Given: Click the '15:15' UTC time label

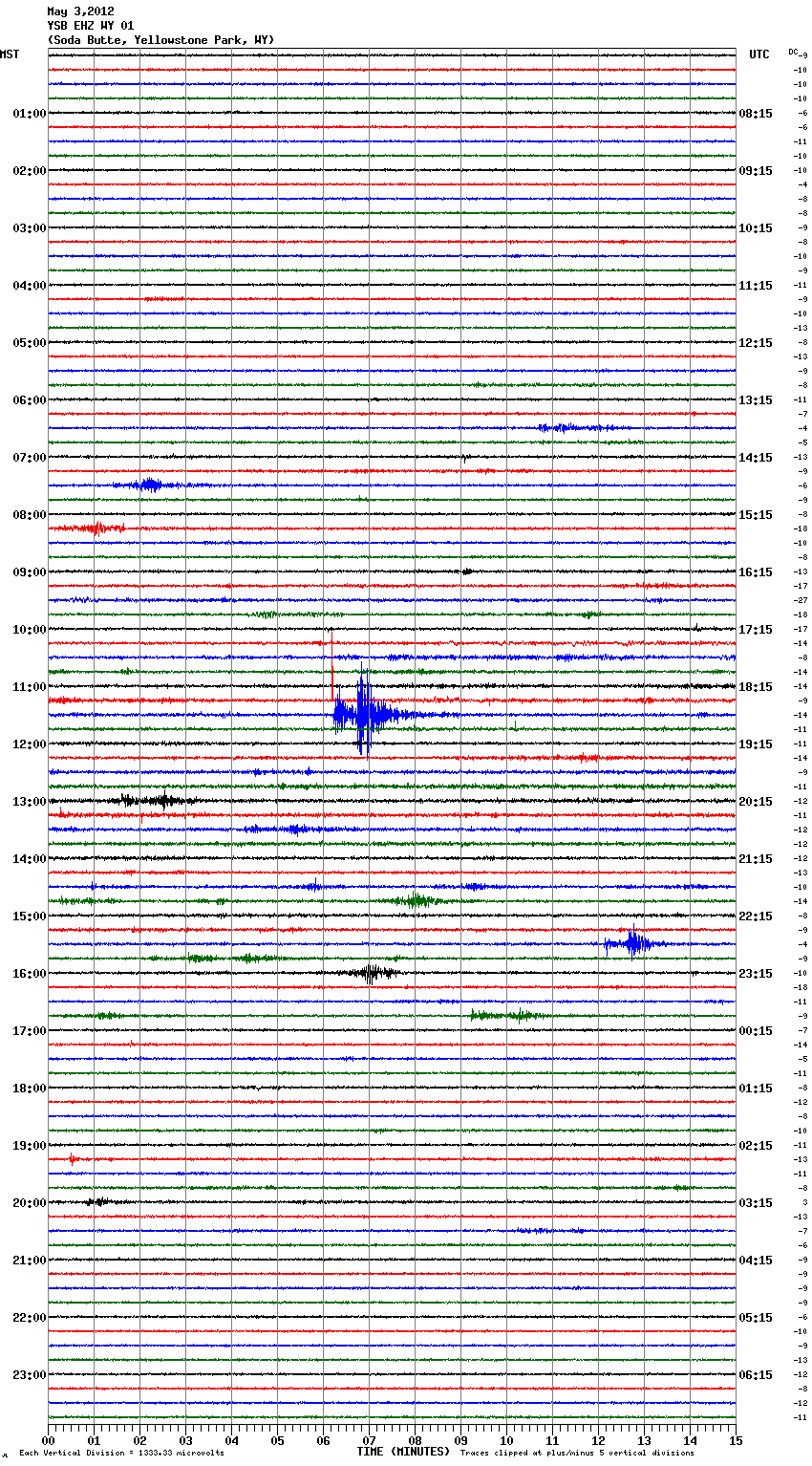Looking at the screenshot, I should (756, 515).
